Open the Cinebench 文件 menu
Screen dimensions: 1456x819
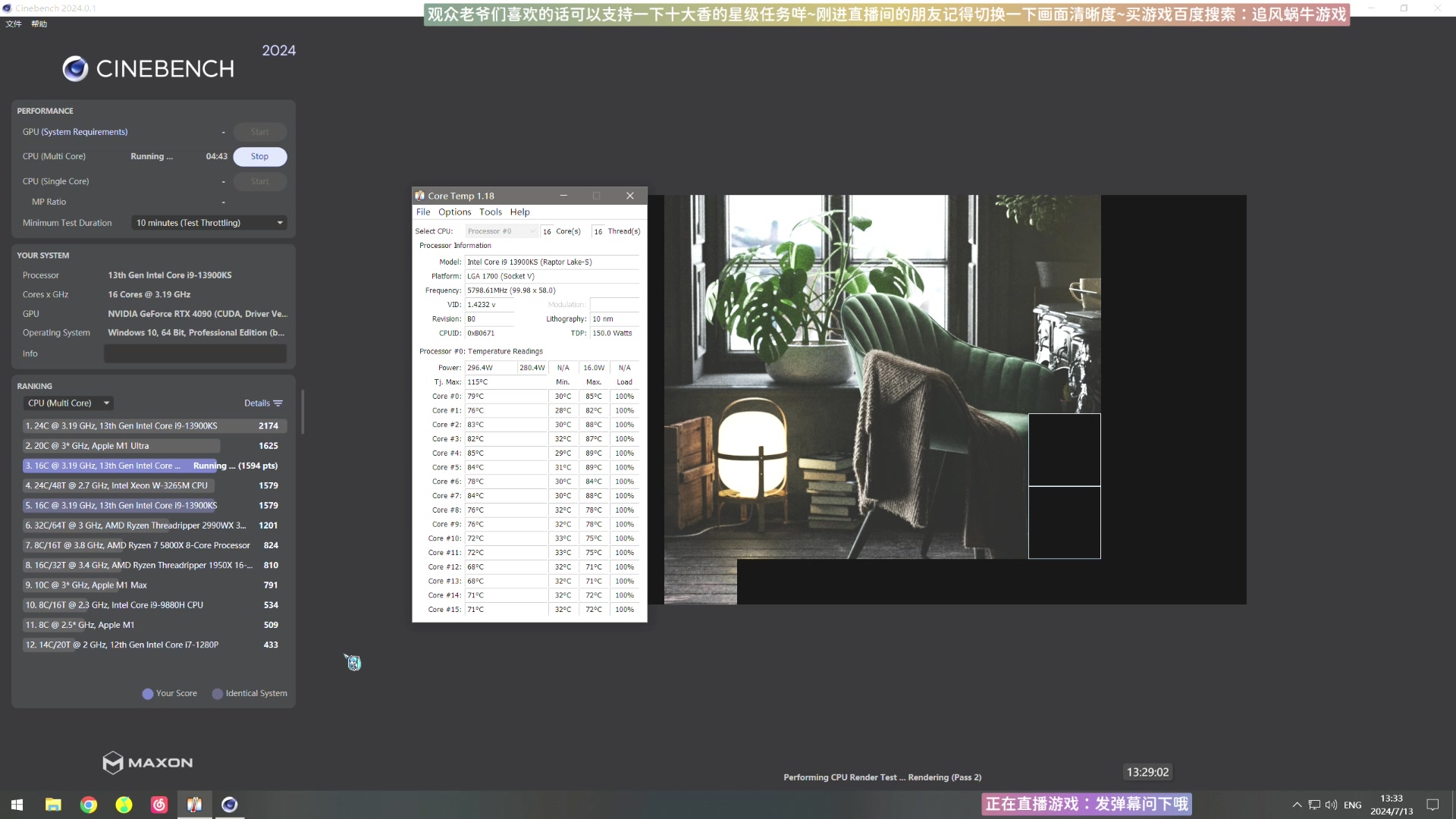14,24
